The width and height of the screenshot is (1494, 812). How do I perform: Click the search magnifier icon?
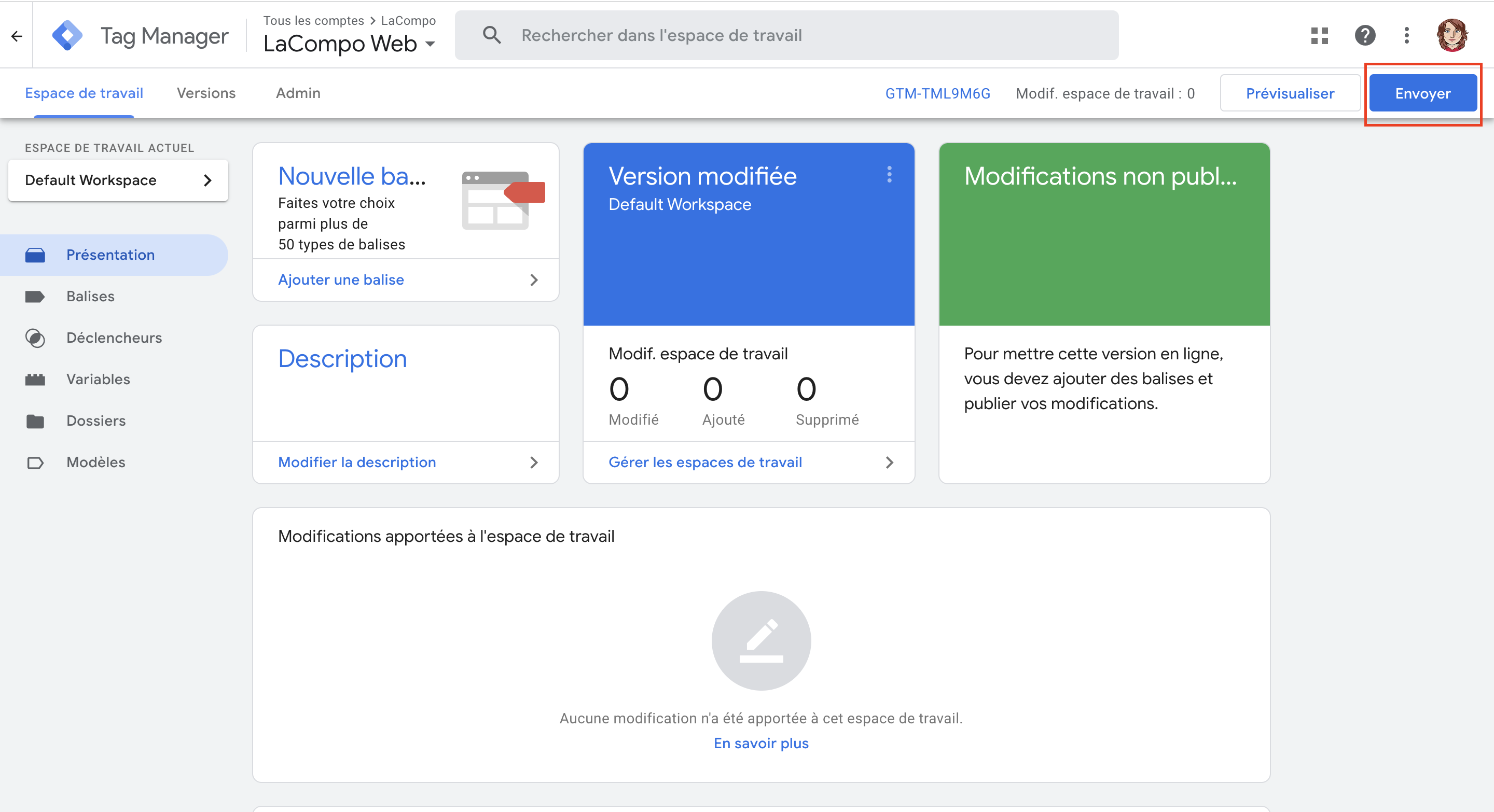[x=491, y=35]
